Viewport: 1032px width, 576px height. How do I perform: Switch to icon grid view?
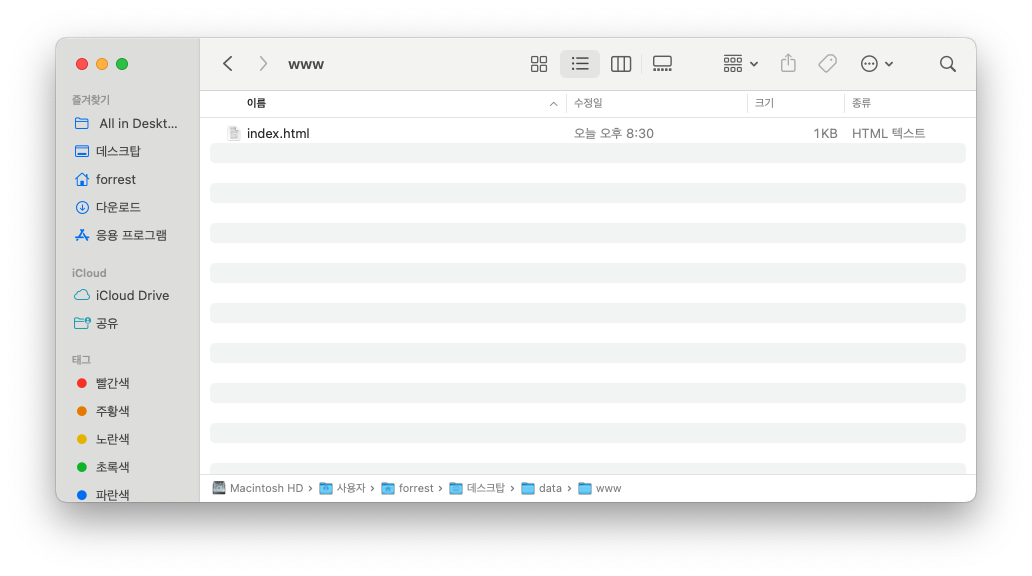pos(538,64)
